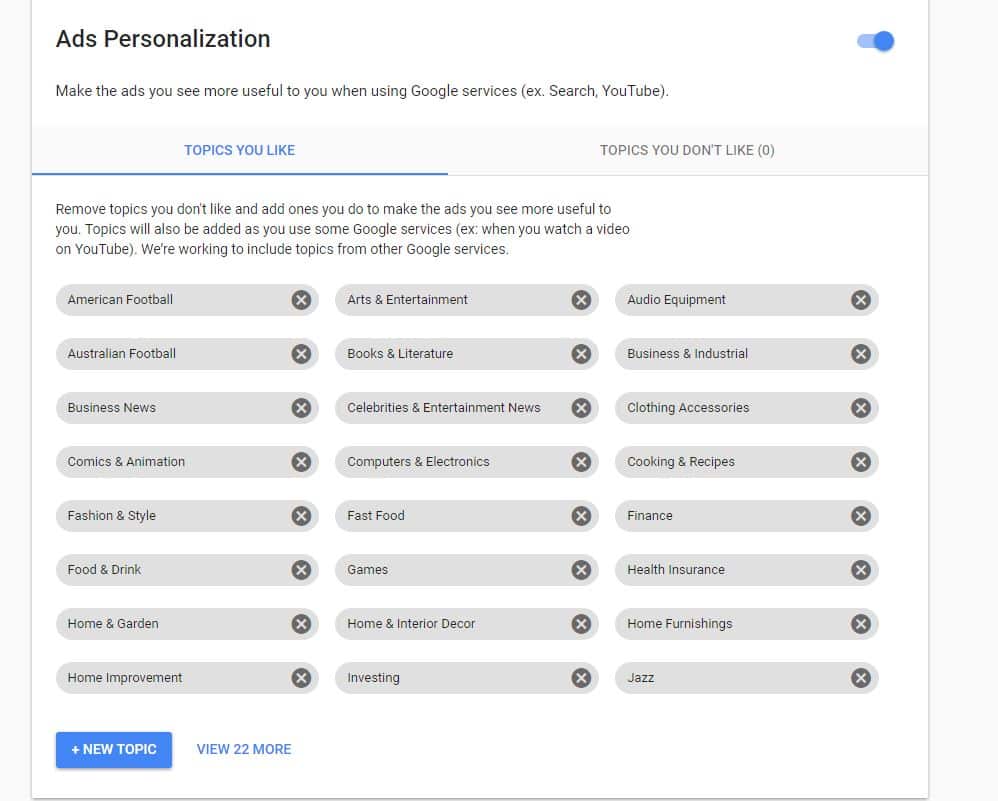Screen dimensions: 998x801
Task: Disable Ads Personalization
Action: click(872, 40)
